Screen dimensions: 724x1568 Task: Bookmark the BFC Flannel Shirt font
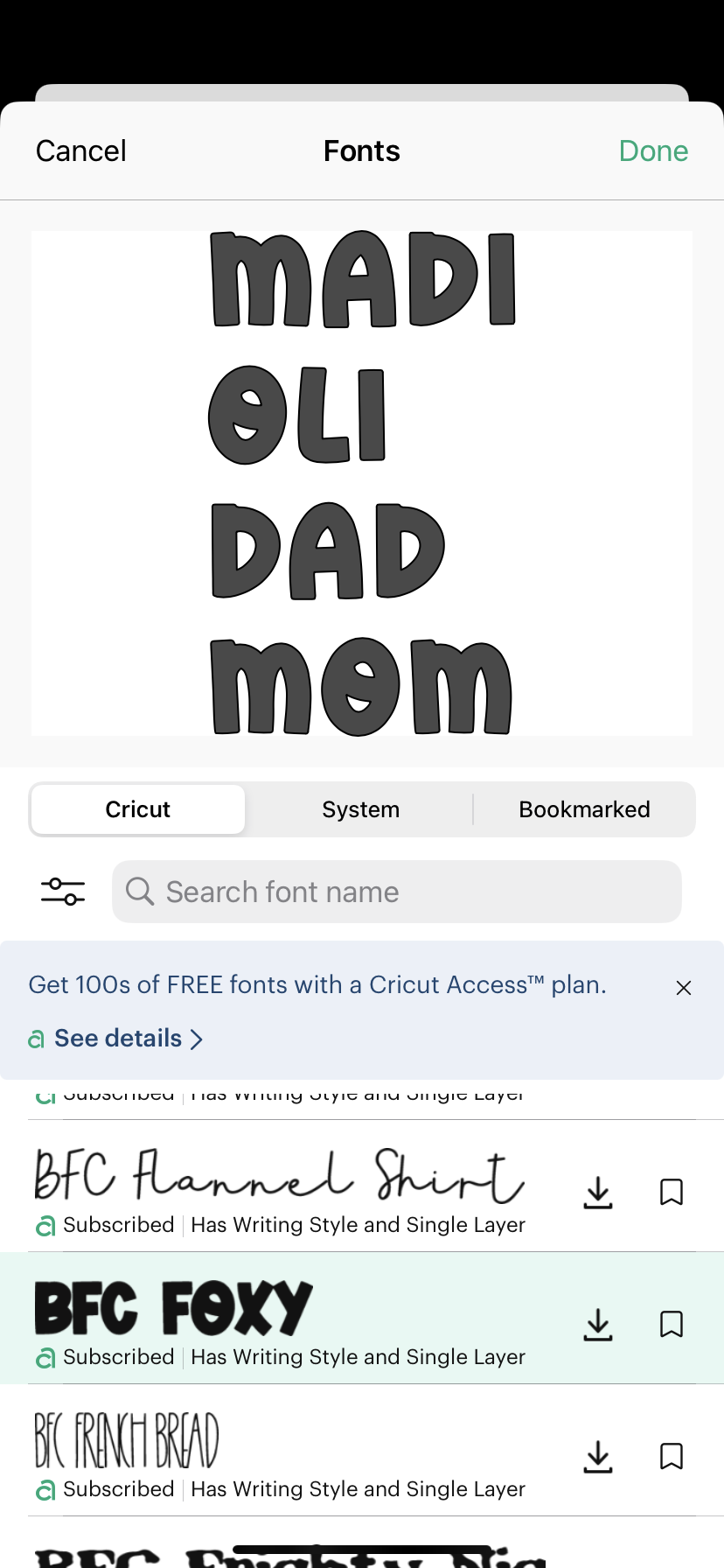(672, 1193)
